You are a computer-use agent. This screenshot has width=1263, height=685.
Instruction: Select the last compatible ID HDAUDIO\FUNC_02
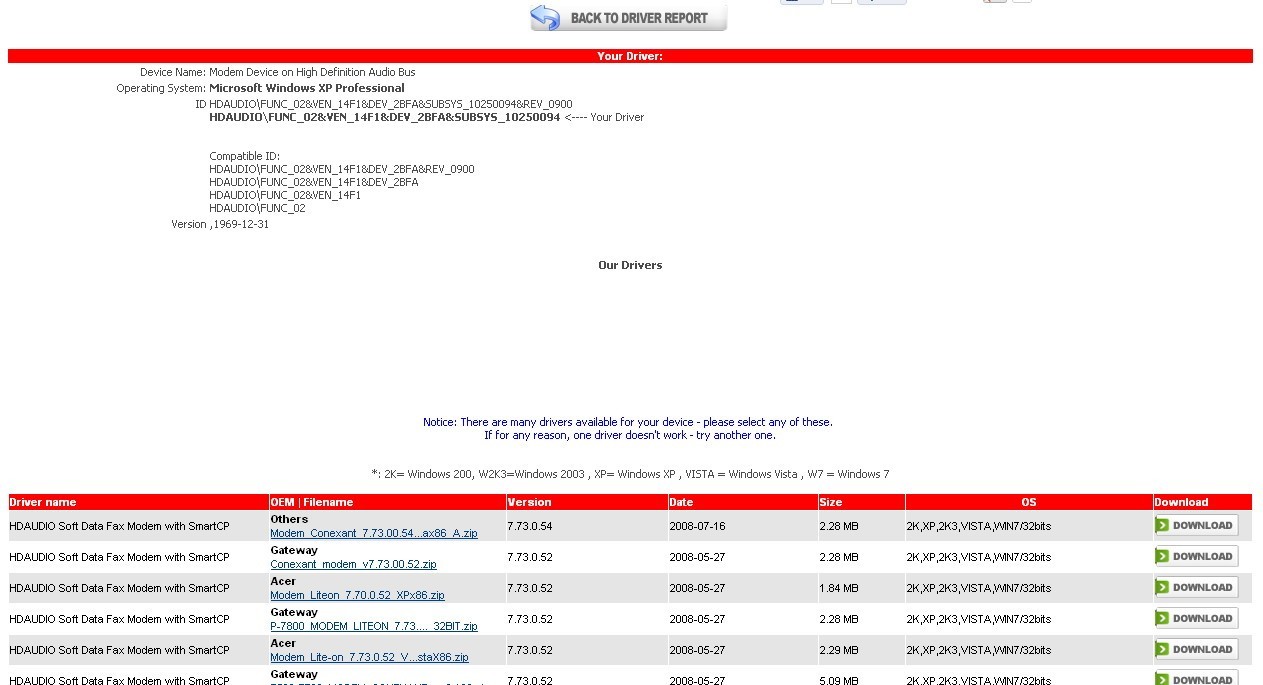[257, 208]
